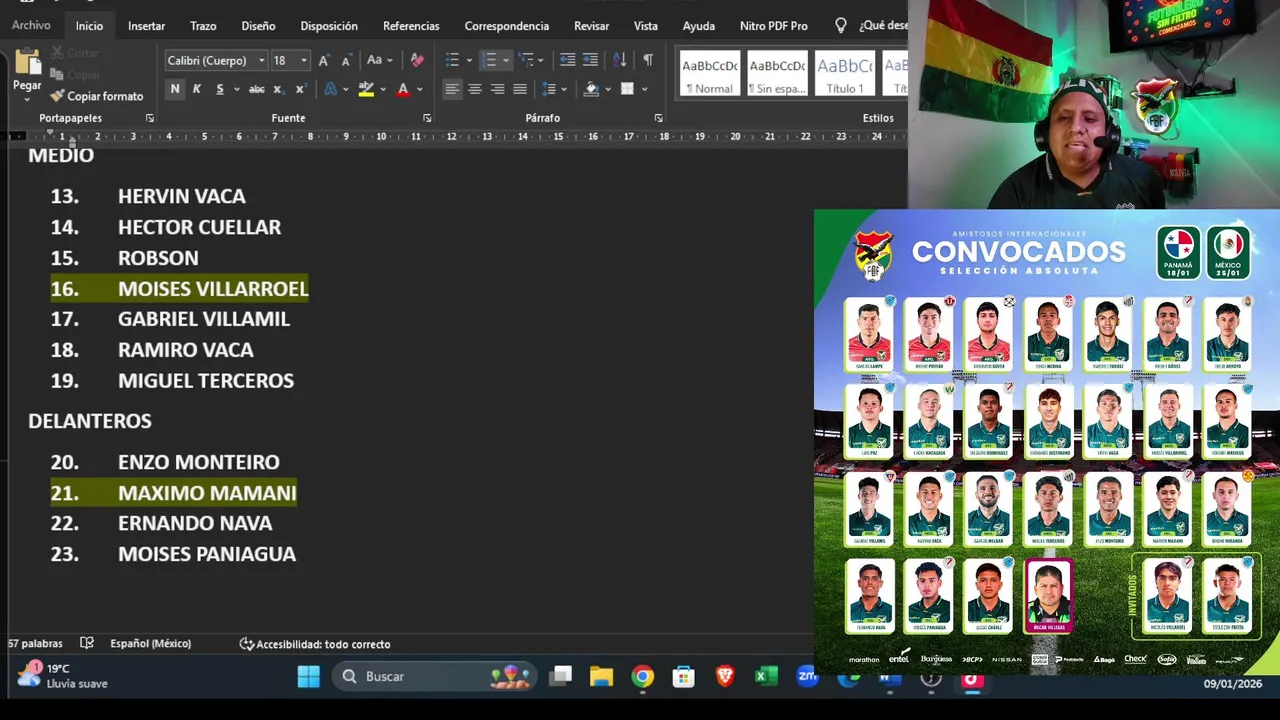Click the borders icon
This screenshot has height=720, width=1280.
pos(627,89)
